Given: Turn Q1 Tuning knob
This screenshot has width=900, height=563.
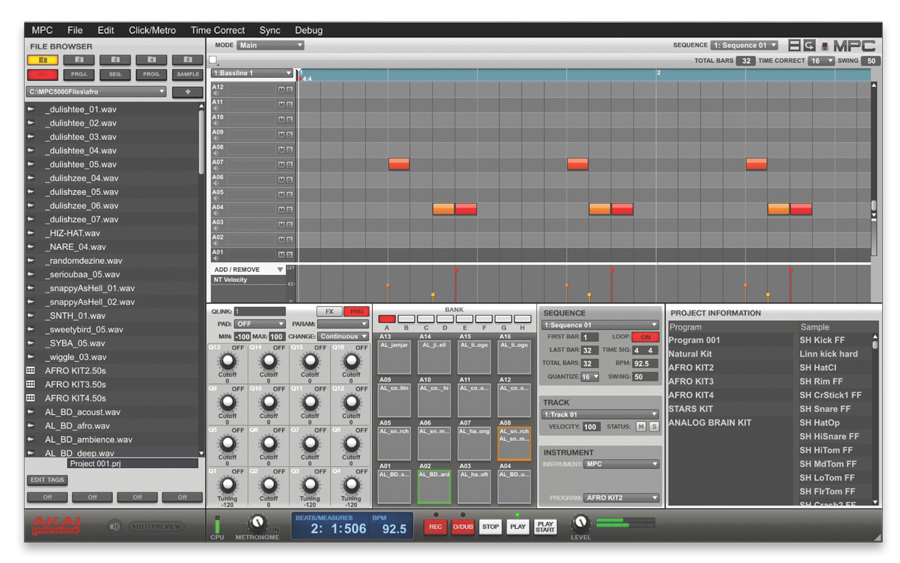Looking at the screenshot, I should pyautogui.click(x=228, y=486).
